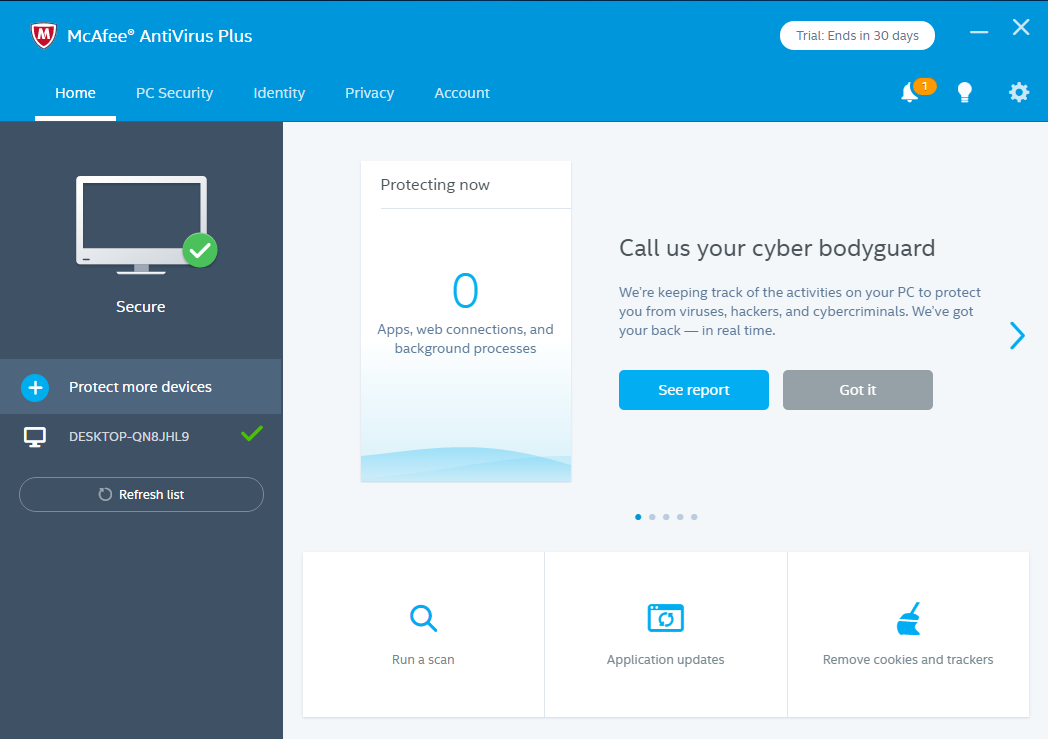Image resolution: width=1048 pixels, height=739 pixels.
Task: Click the Secure status label
Action: coord(140,307)
